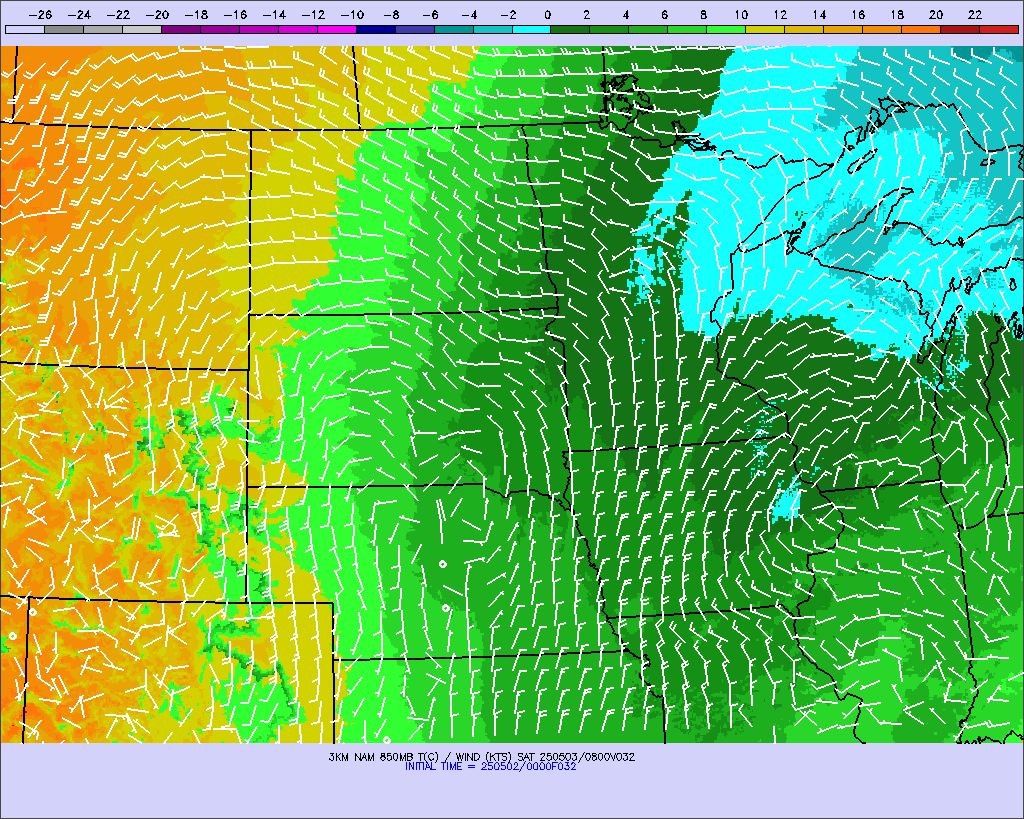Click the lavender swatch left of -26
The image size is (1024, 819).
coord(25,29)
